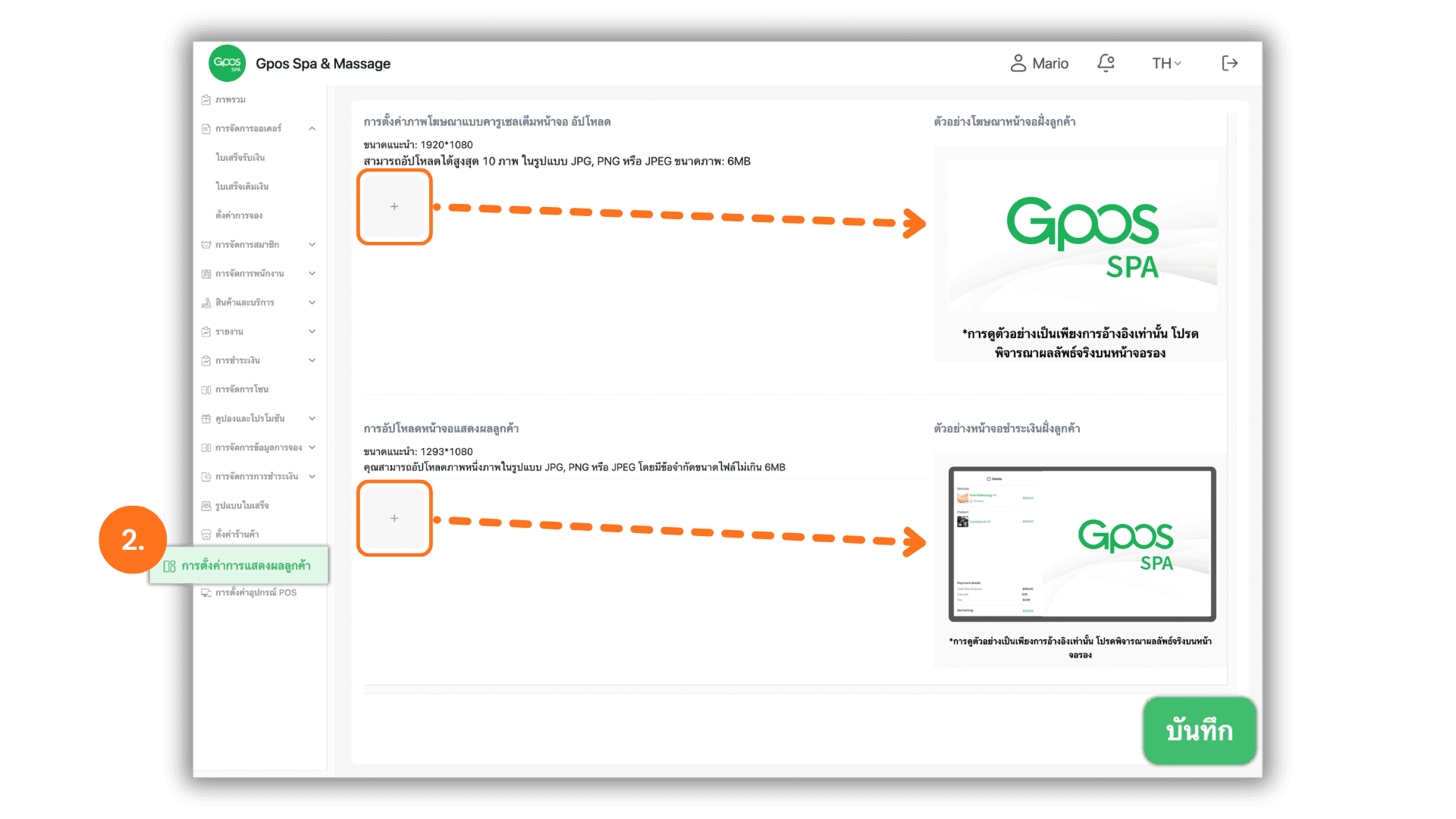The width and height of the screenshot is (1456, 819).
Task: Click the gift icon beside คูปองและโปรโมชัน
Action: (206, 419)
